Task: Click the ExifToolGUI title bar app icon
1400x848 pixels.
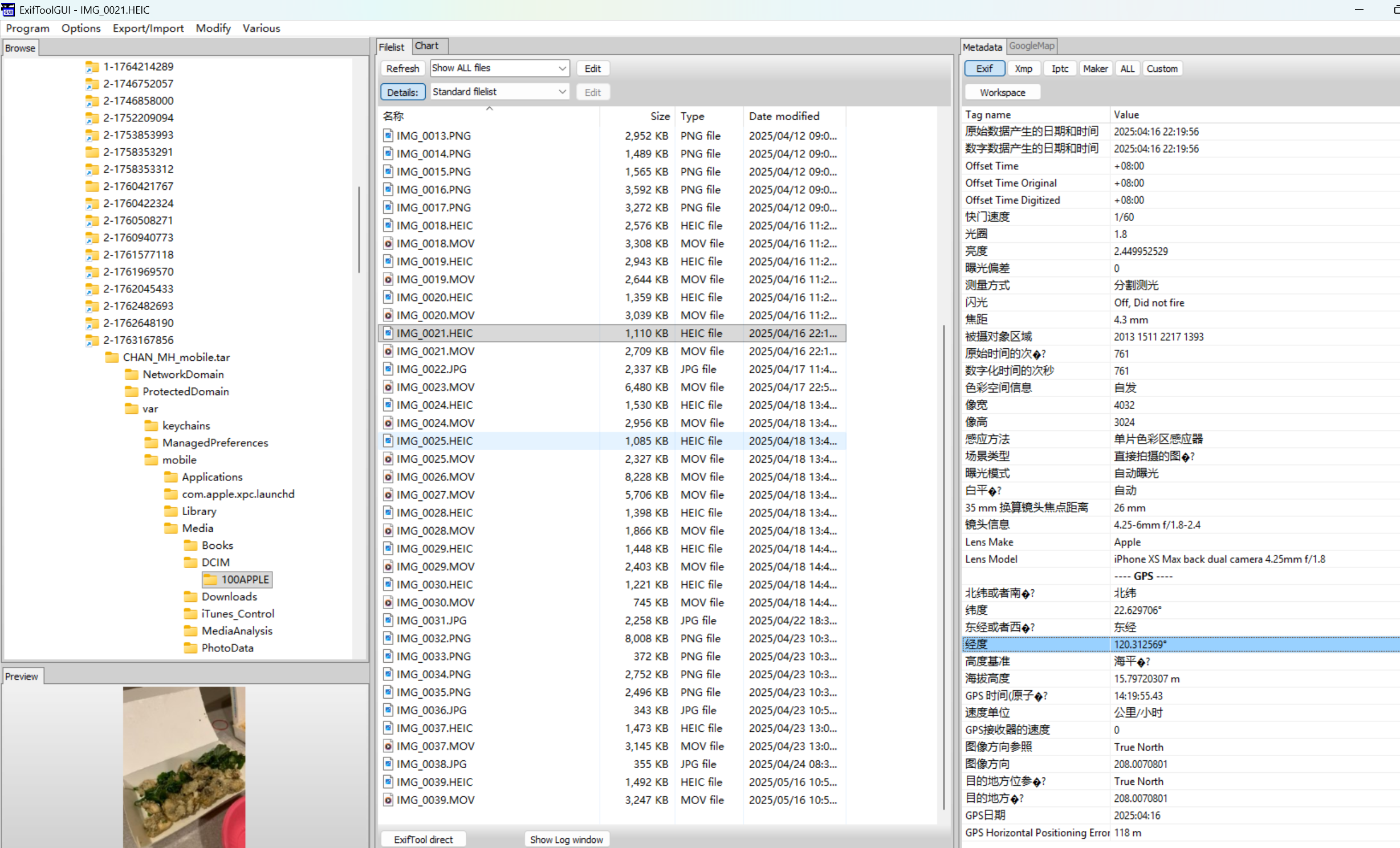Action: (9, 10)
